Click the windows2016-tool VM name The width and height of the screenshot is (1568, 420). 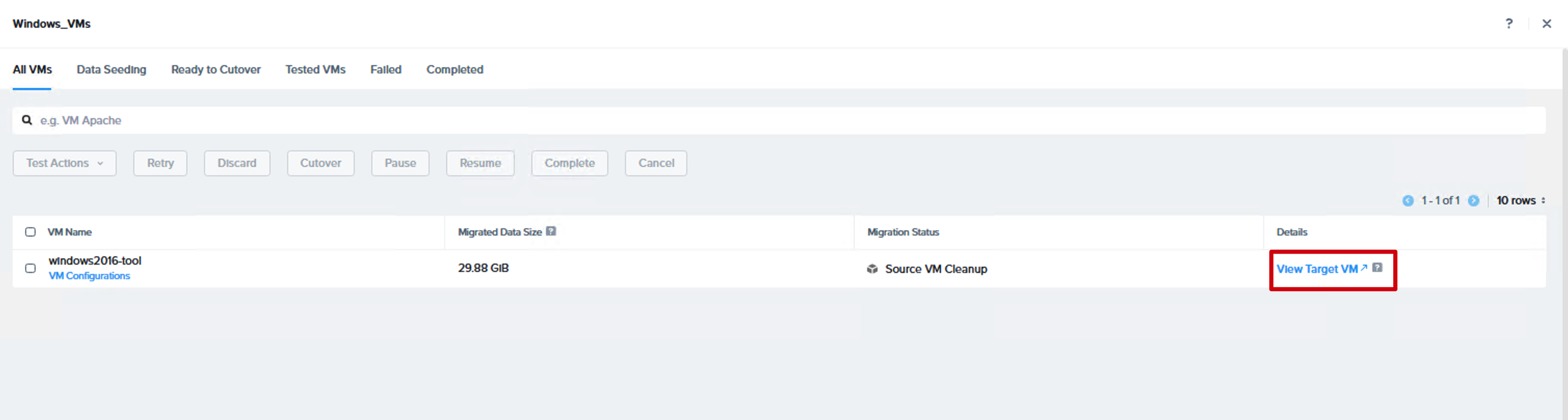[95, 260]
